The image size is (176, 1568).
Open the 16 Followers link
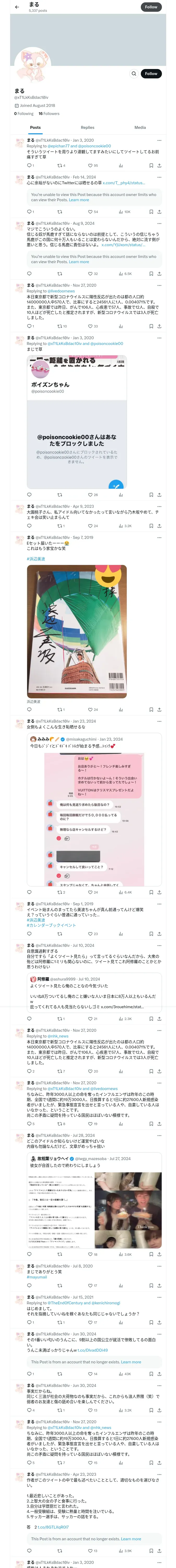click(49, 113)
